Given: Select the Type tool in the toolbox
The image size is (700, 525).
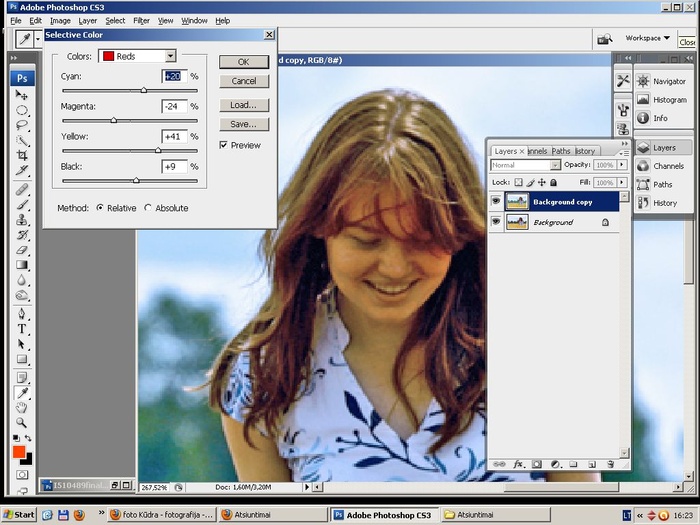Looking at the screenshot, I should click(x=22, y=329).
